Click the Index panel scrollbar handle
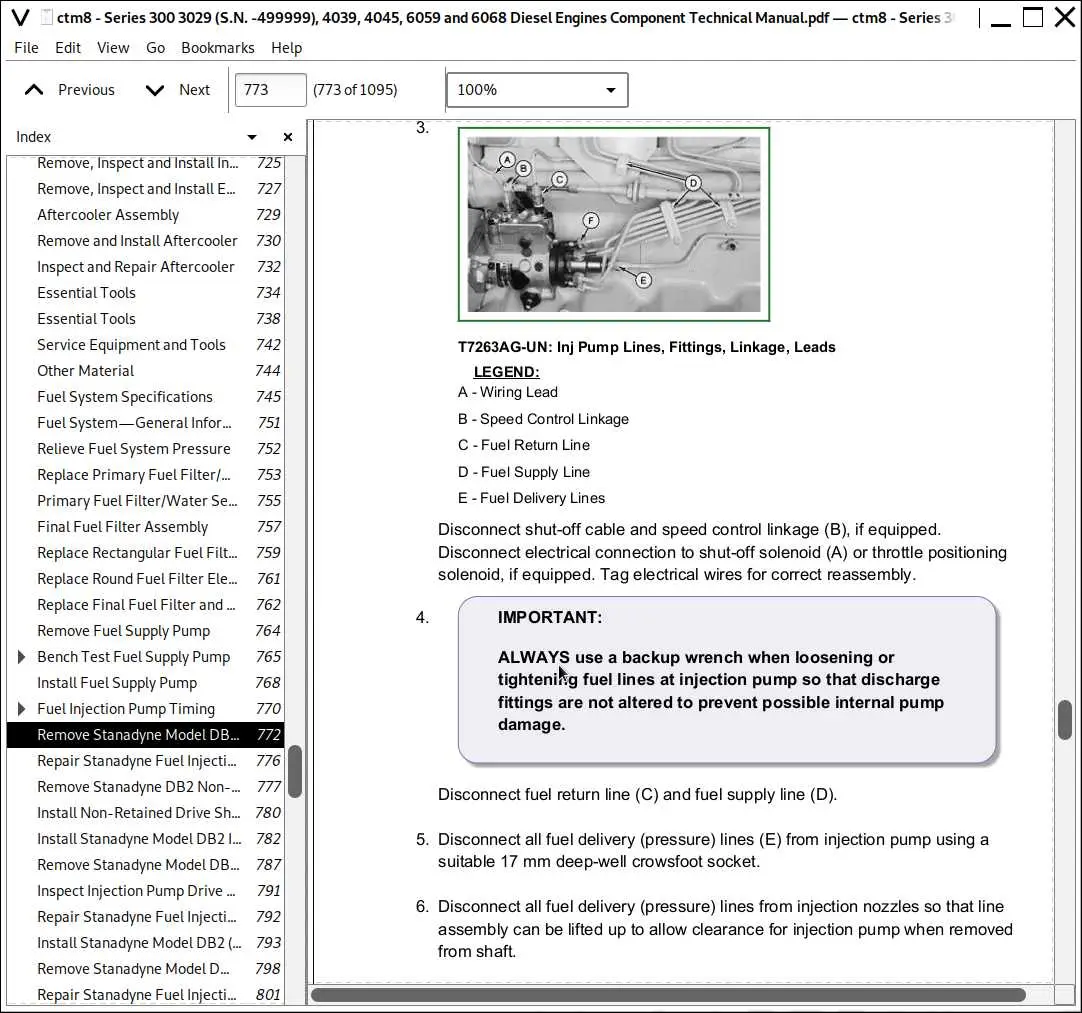1082x1013 pixels. point(295,771)
